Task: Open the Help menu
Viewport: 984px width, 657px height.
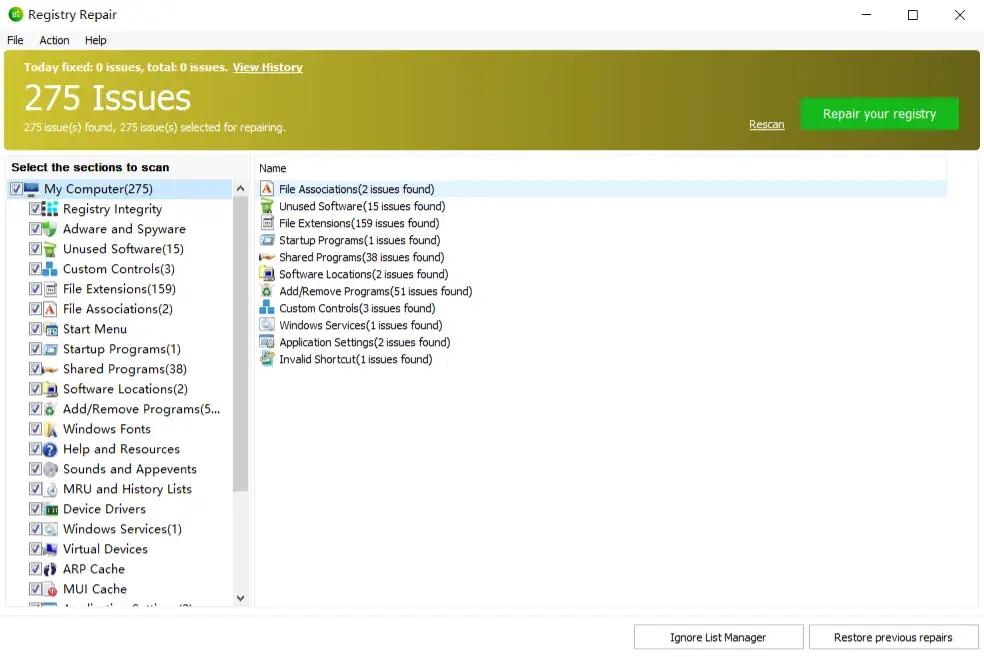Action: (x=95, y=40)
